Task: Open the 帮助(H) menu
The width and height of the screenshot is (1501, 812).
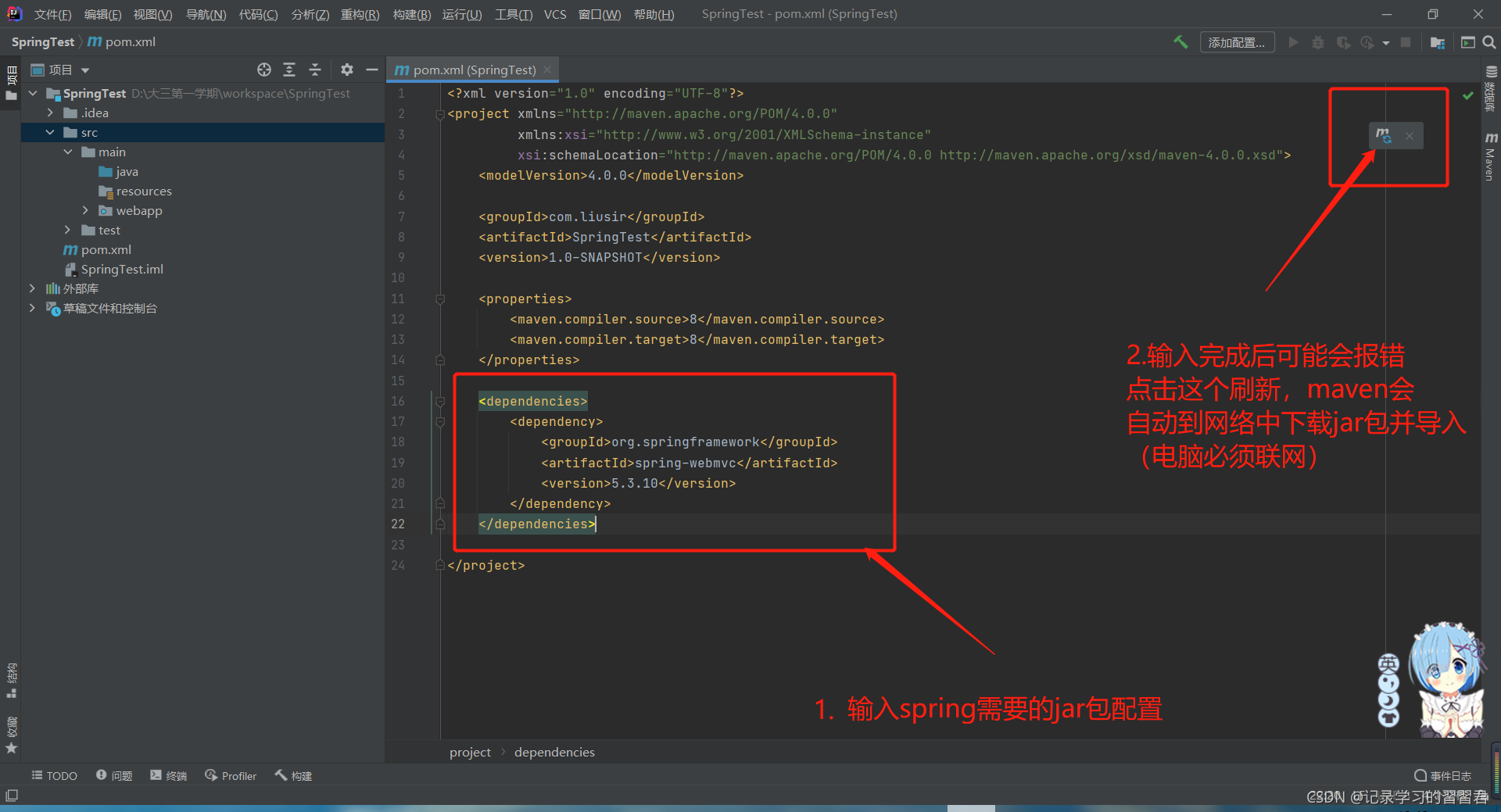Action: (x=654, y=14)
